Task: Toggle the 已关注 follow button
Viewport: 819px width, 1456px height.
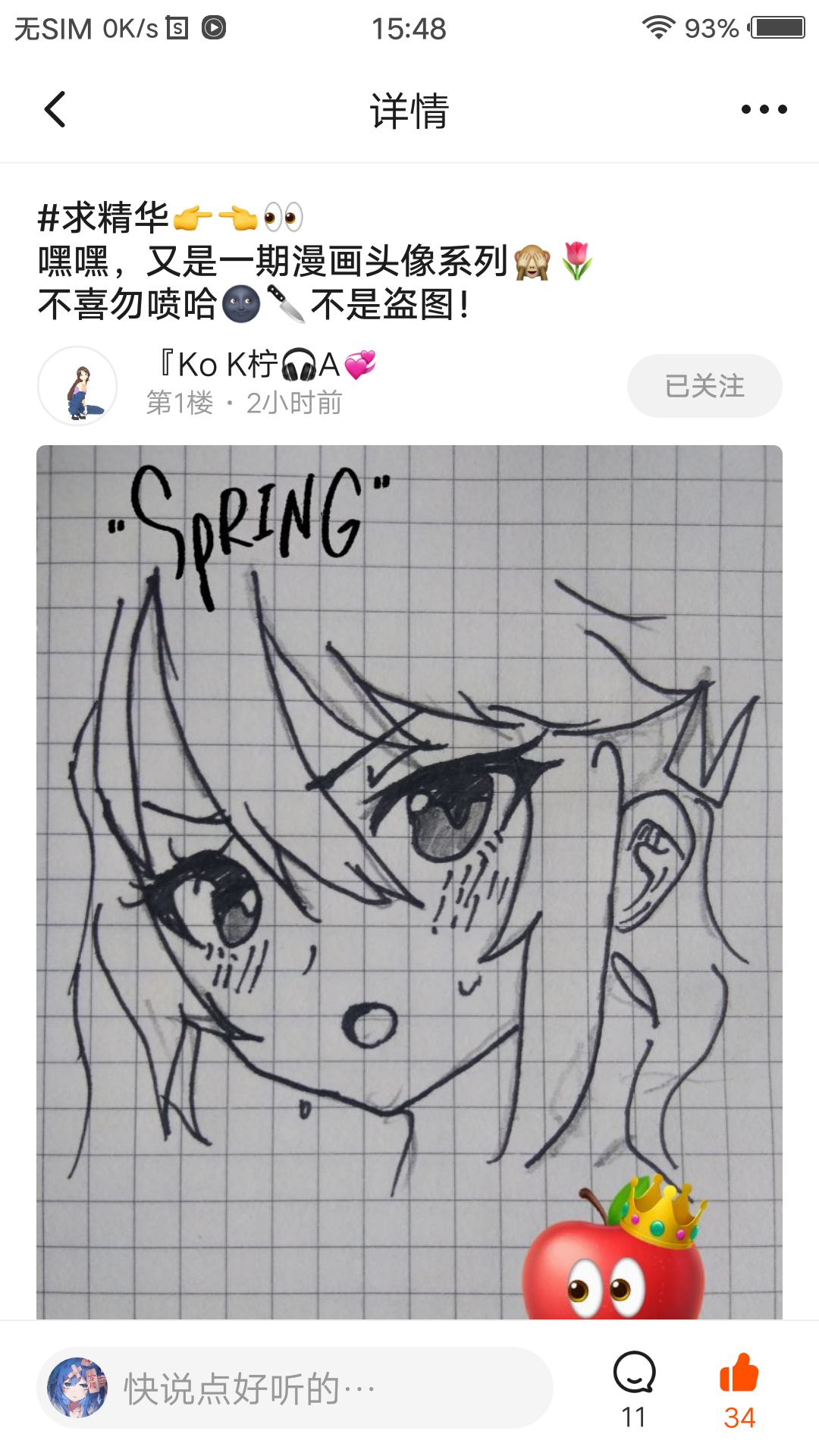Action: coord(704,386)
